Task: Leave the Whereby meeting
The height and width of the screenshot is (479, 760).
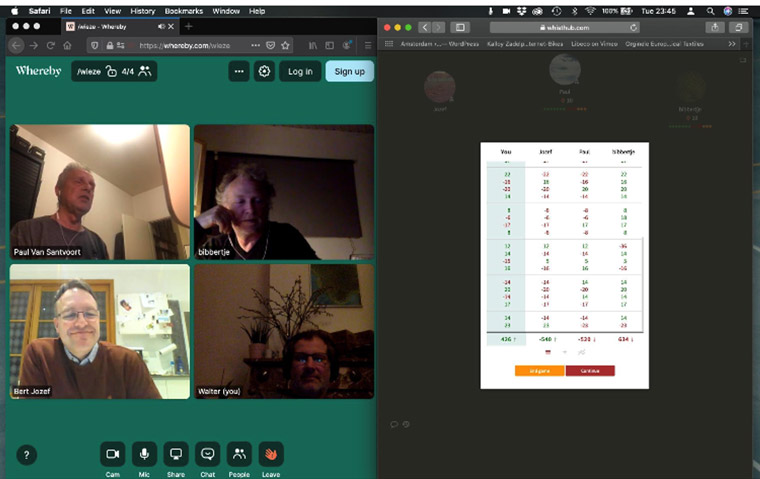Action: [x=271, y=454]
